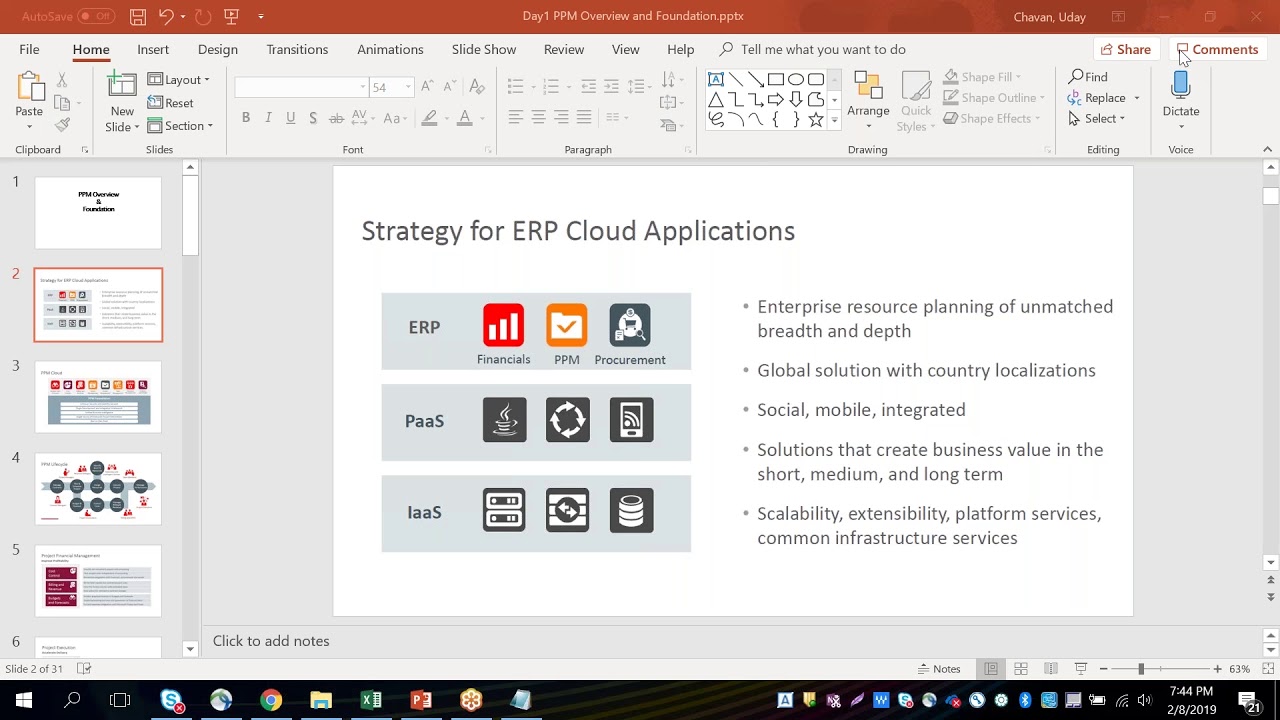
Task: Click the zoom slider handle
Action: tap(1141, 669)
